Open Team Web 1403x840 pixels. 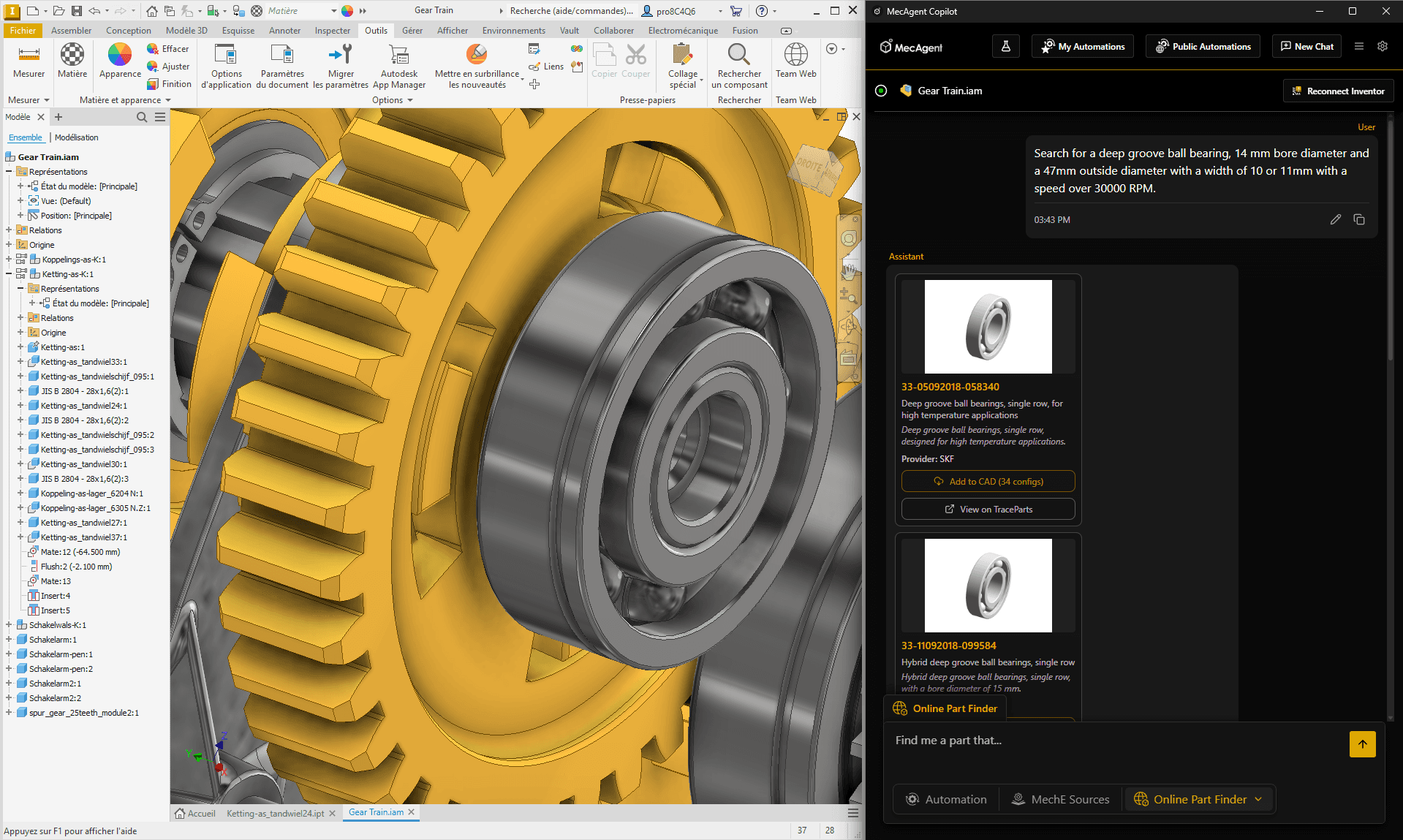796,61
